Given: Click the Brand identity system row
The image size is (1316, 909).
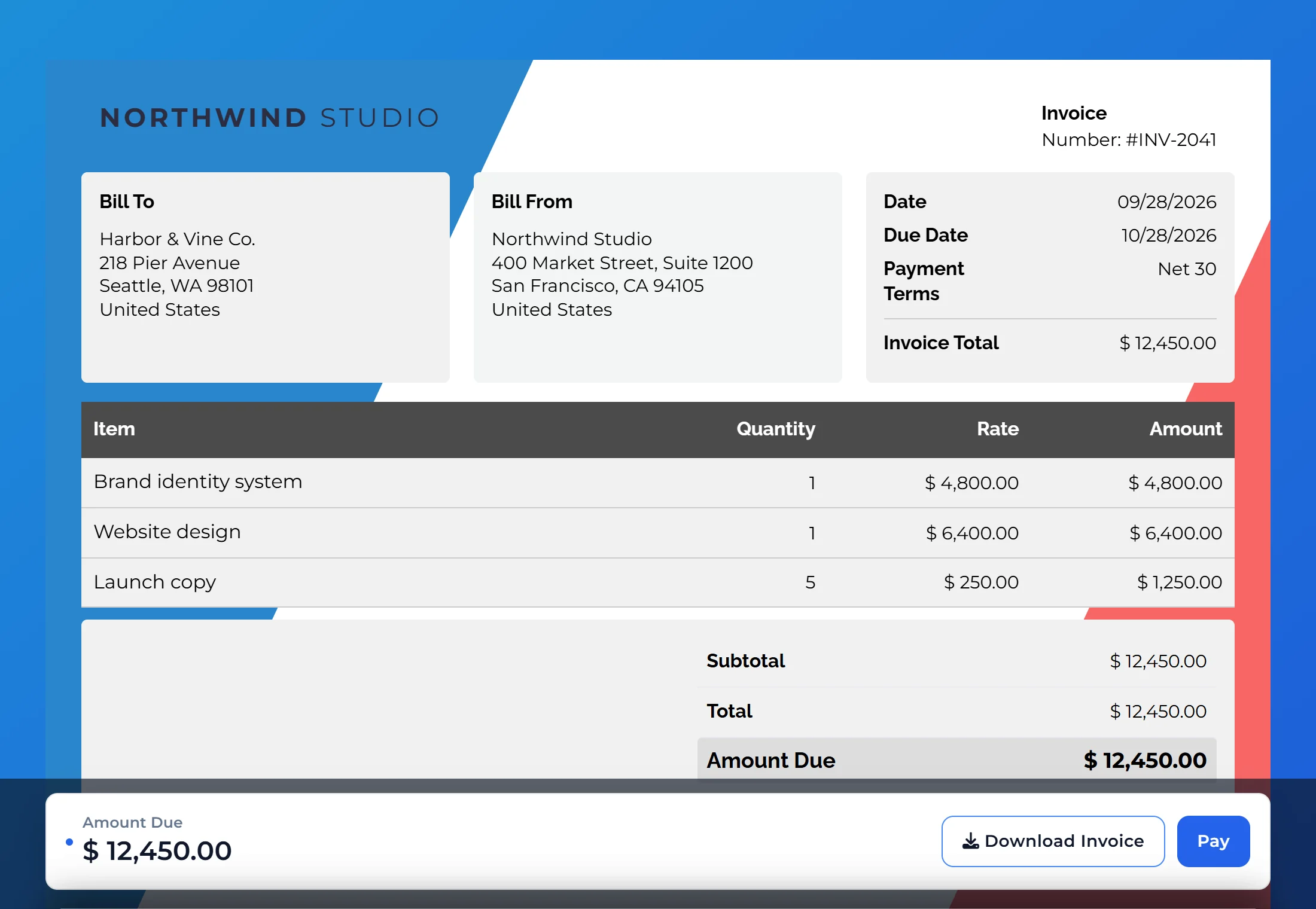Looking at the screenshot, I should (x=658, y=483).
